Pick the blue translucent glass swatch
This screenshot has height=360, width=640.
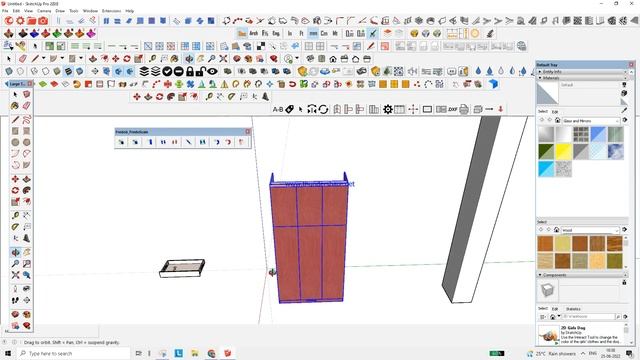[x=598, y=134]
